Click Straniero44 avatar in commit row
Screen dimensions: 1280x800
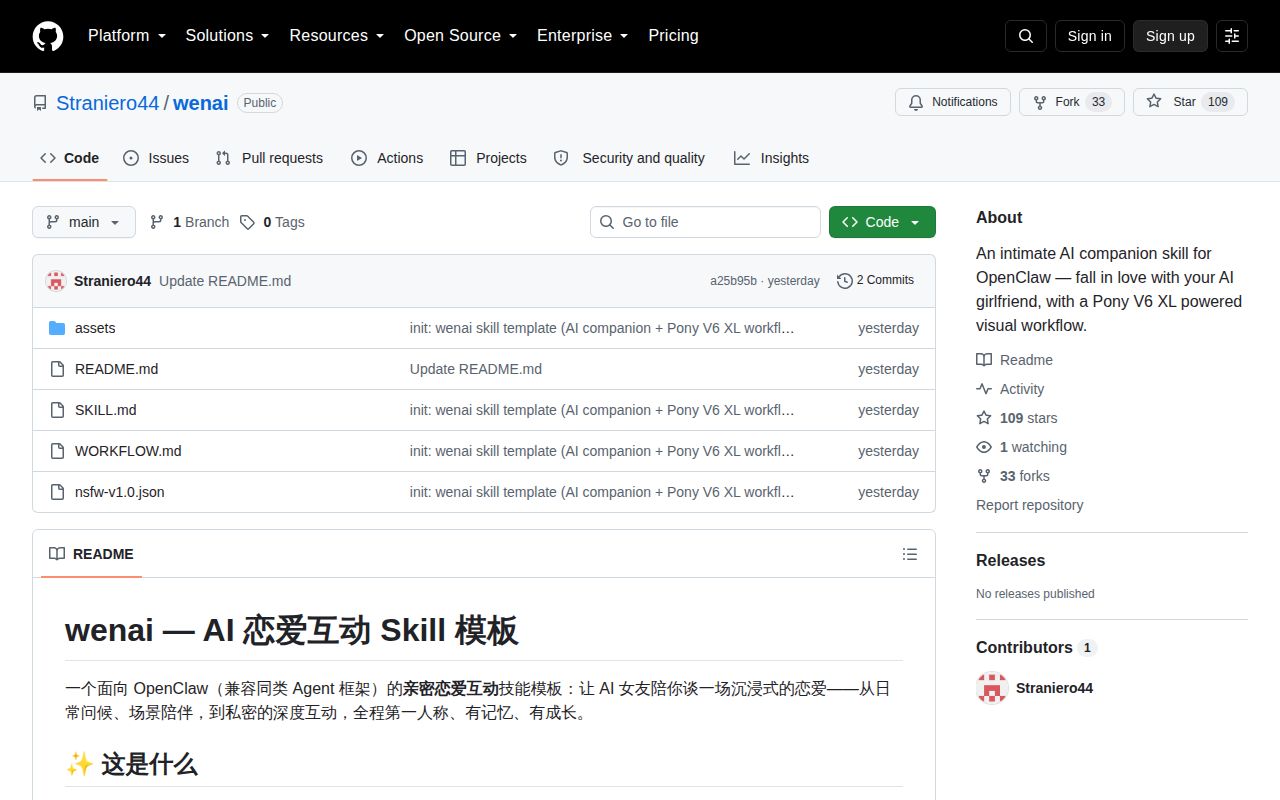click(x=56, y=281)
